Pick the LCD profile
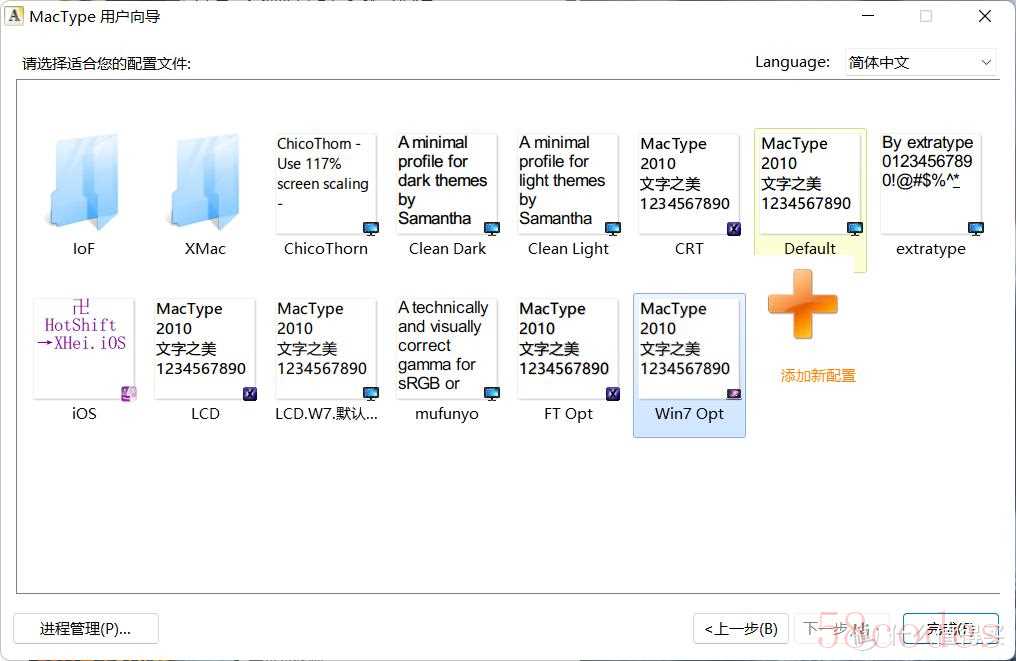1016x661 pixels. tap(205, 350)
